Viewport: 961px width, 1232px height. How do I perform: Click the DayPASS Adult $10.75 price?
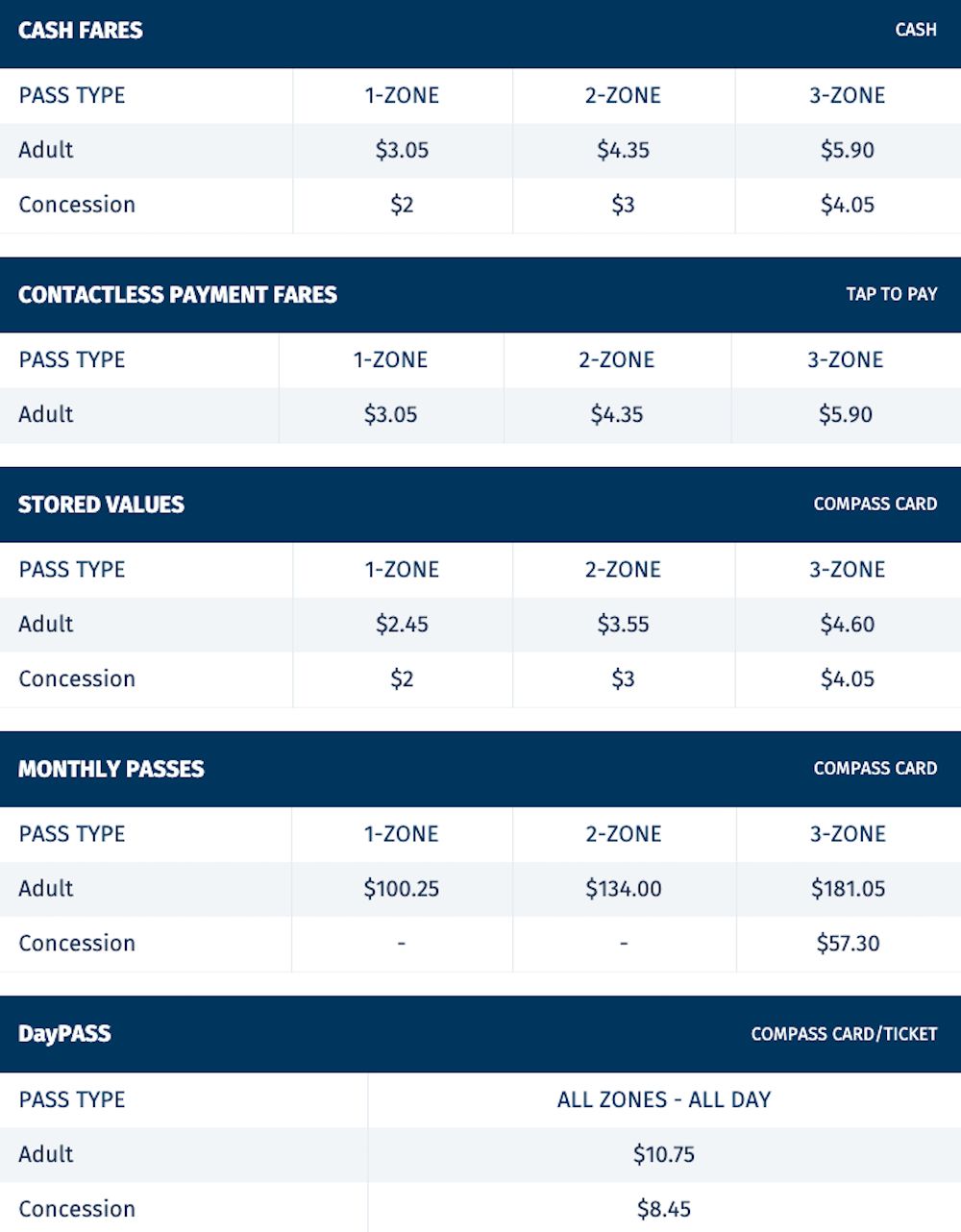tap(664, 1155)
